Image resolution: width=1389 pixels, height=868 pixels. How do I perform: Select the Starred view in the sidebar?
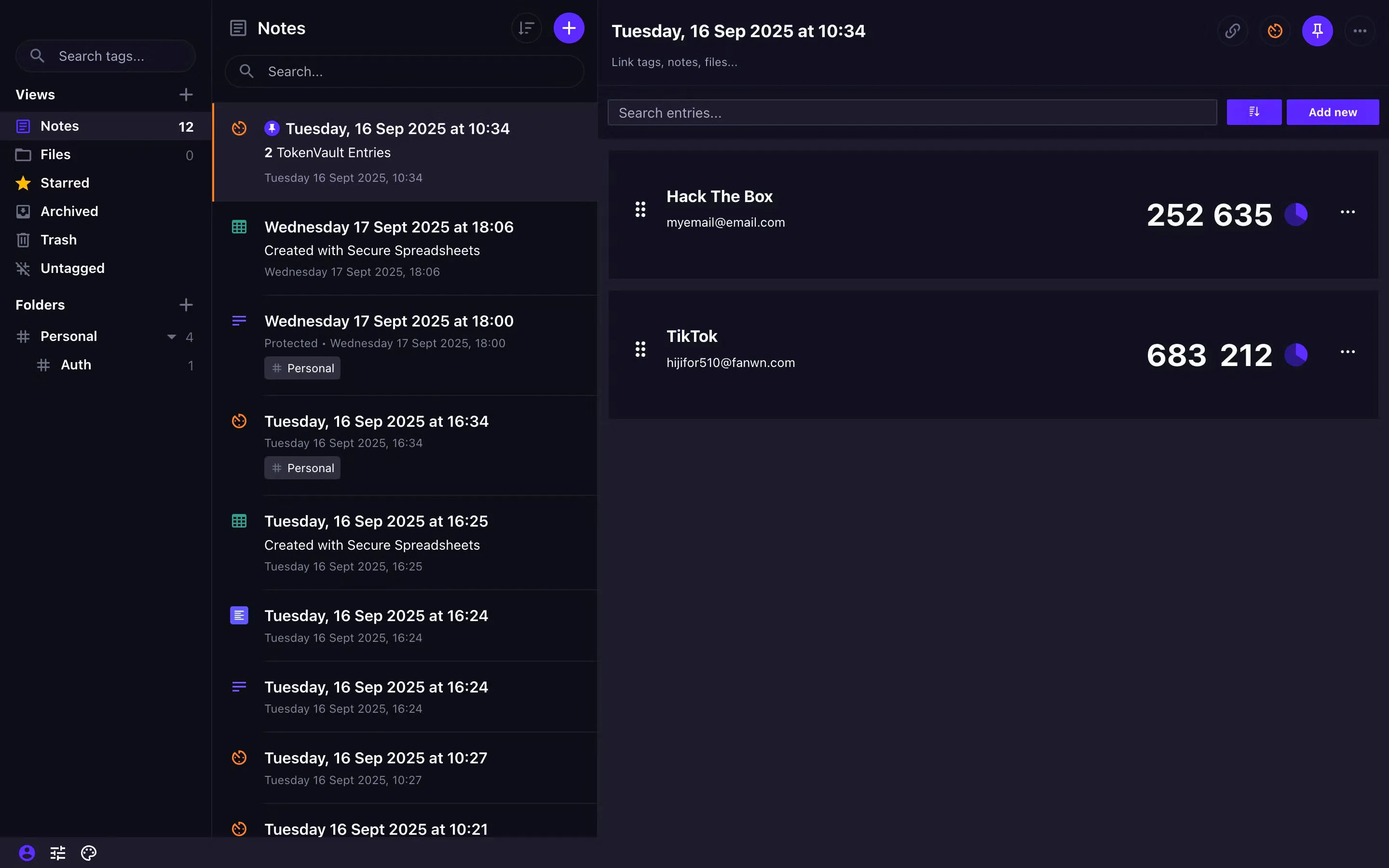65,183
